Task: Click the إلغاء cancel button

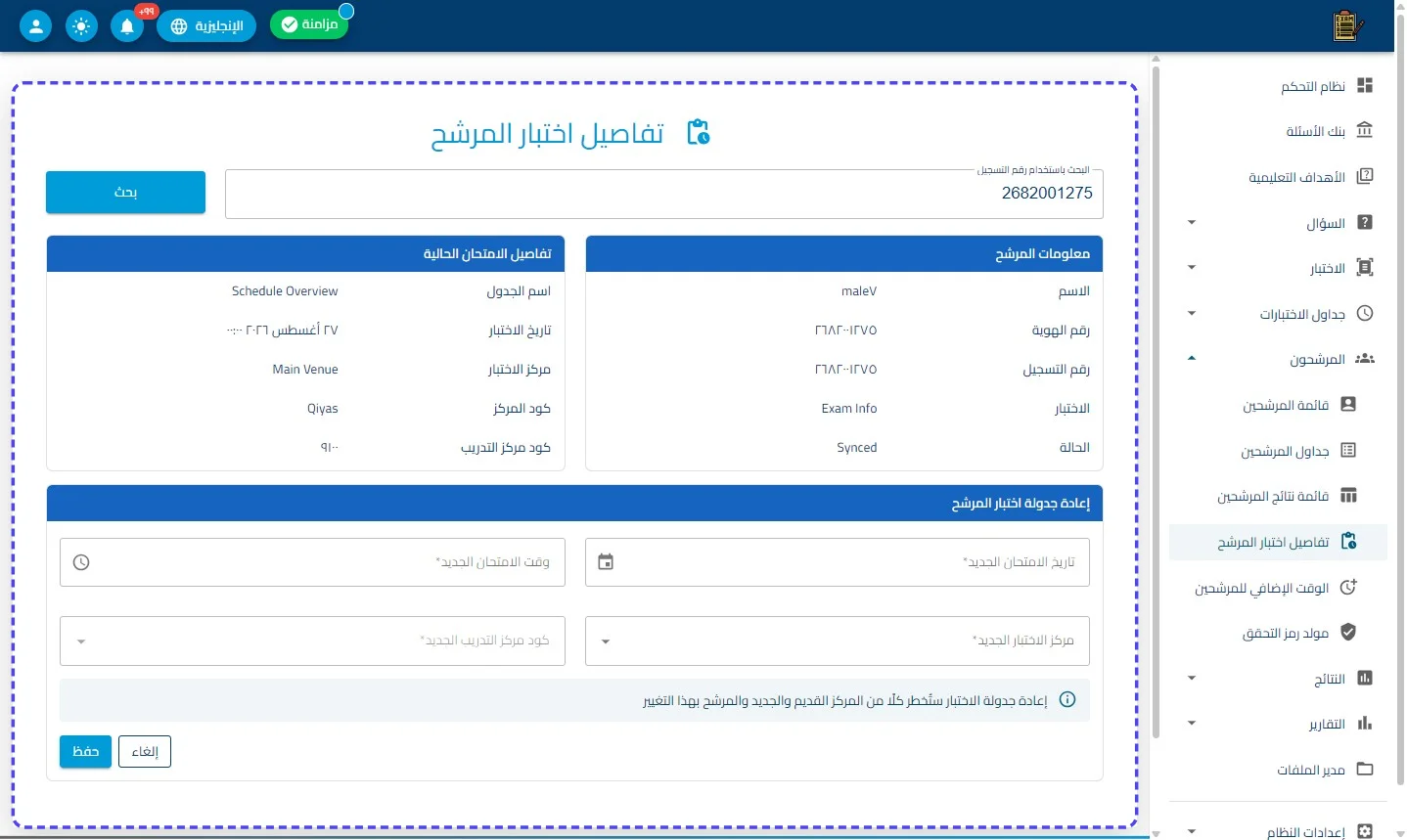Action: 145,752
